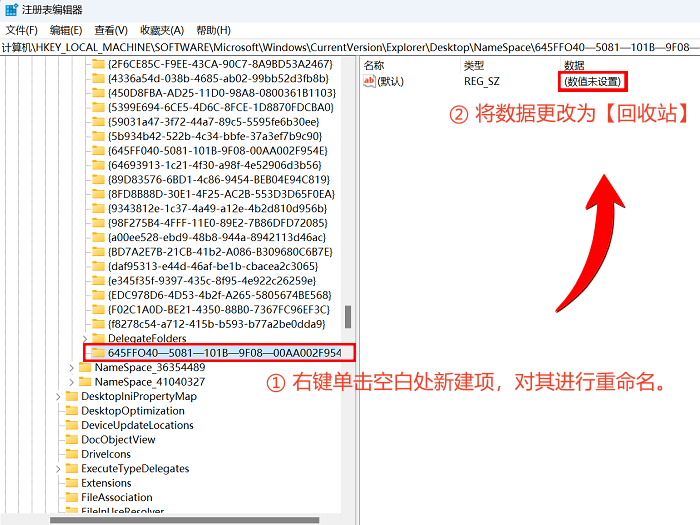Select the Extensions key
The width and height of the screenshot is (700, 525).
[x=106, y=483]
